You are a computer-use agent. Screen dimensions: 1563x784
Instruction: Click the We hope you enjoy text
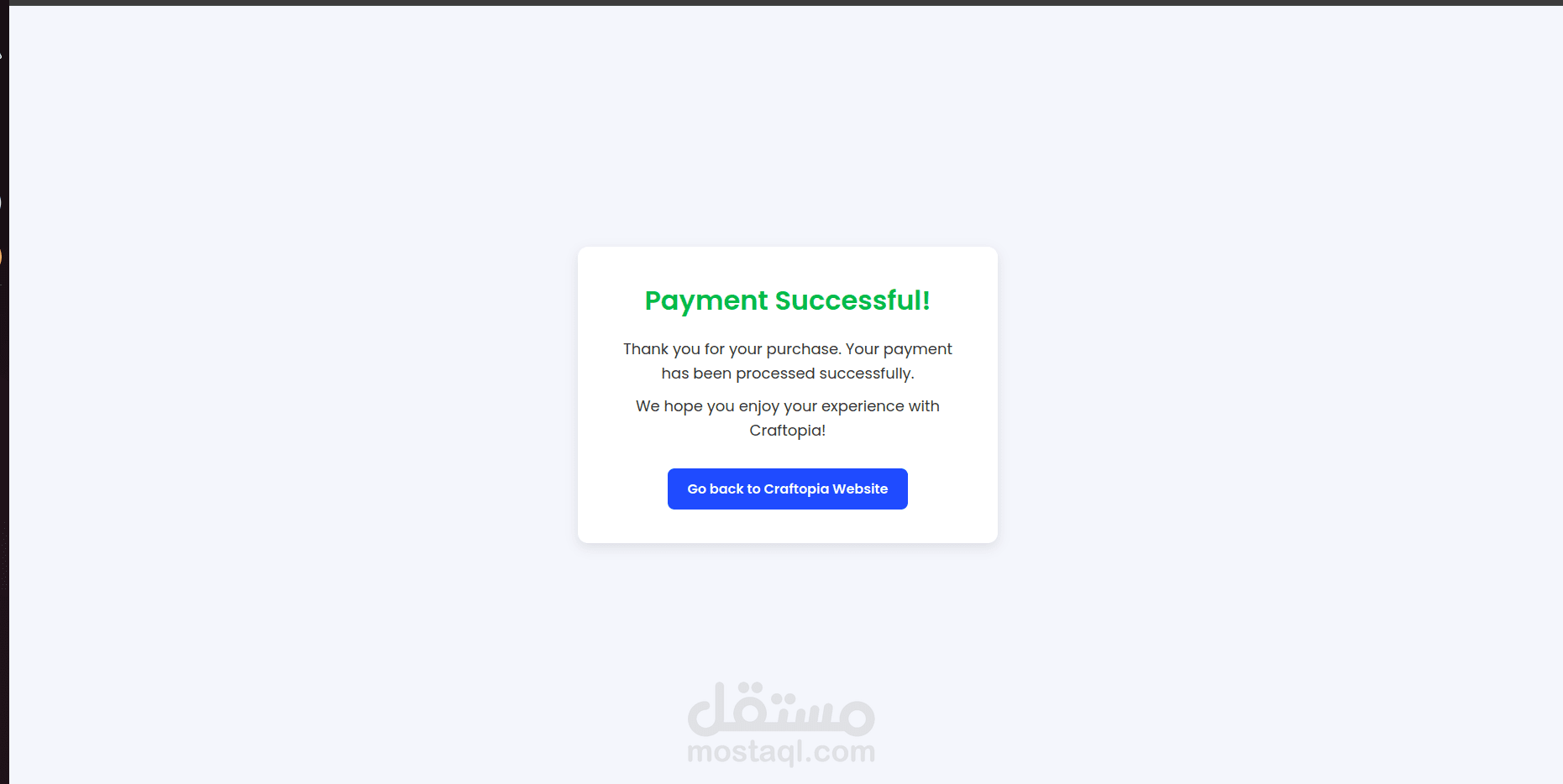click(707, 406)
